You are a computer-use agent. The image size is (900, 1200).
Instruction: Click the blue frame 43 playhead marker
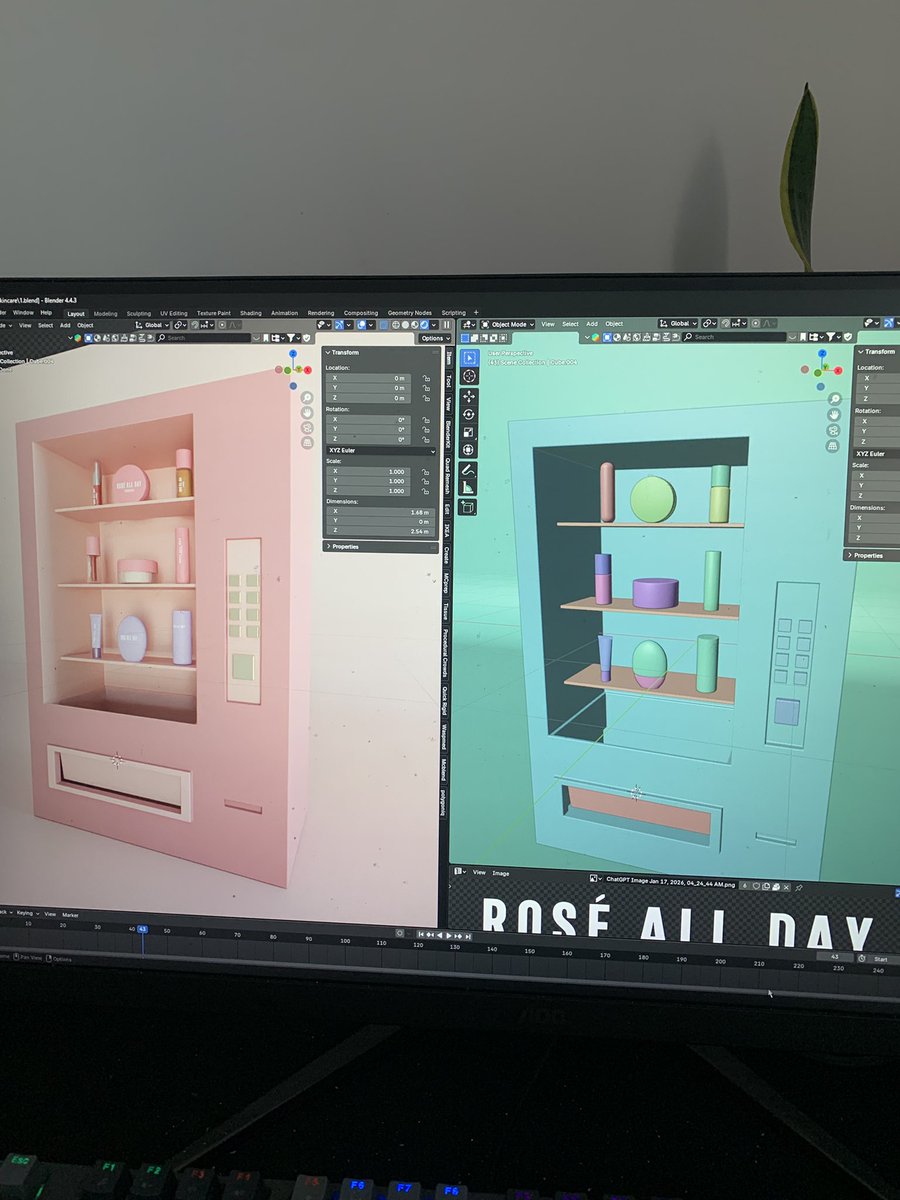pos(142,931)
